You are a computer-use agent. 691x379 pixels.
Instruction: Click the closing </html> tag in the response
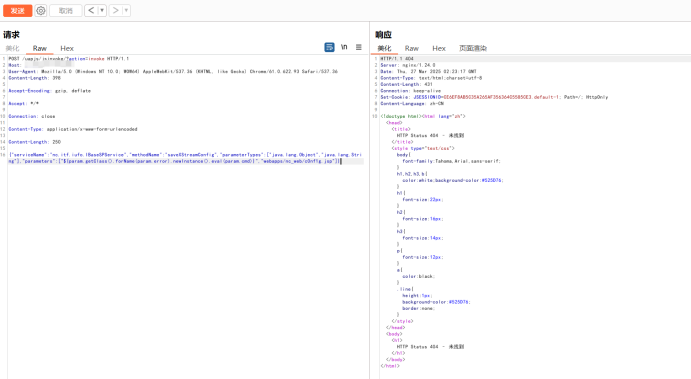coord(390,366)
